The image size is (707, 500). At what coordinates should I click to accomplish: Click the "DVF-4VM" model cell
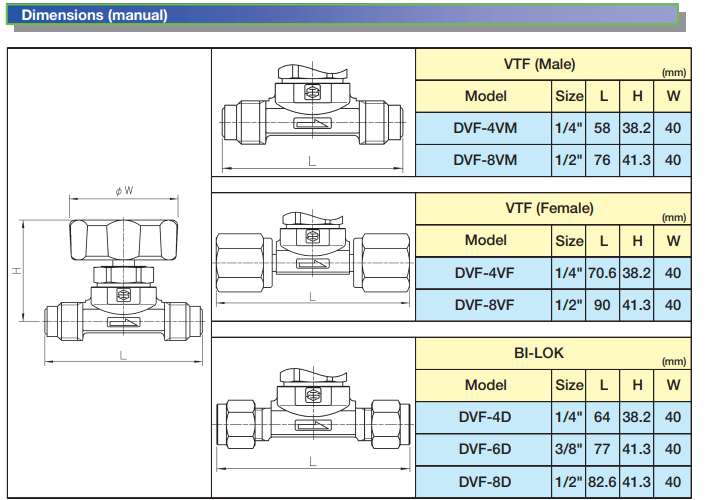click(x=485, y=128)
